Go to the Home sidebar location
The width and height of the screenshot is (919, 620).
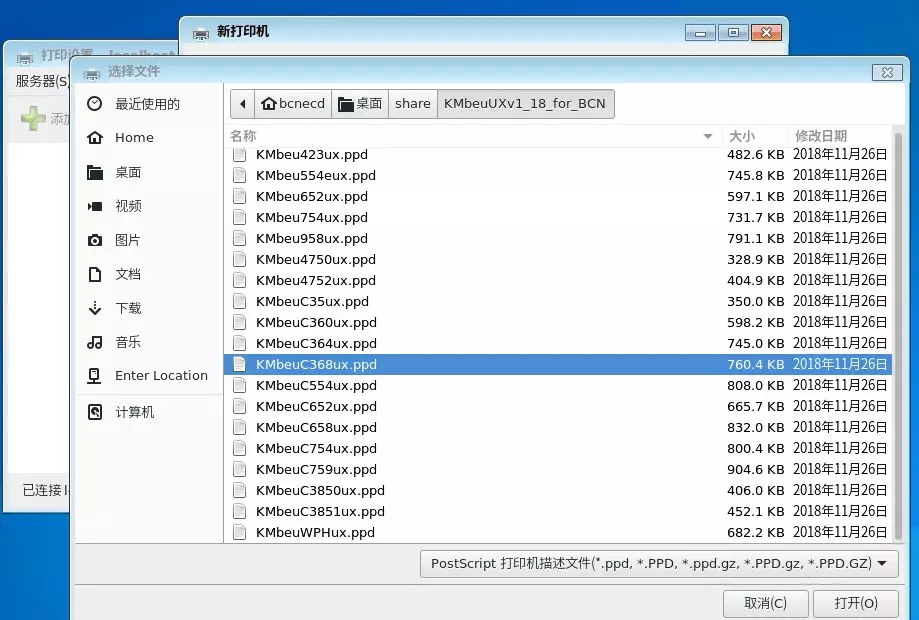[x=149, y=138]
